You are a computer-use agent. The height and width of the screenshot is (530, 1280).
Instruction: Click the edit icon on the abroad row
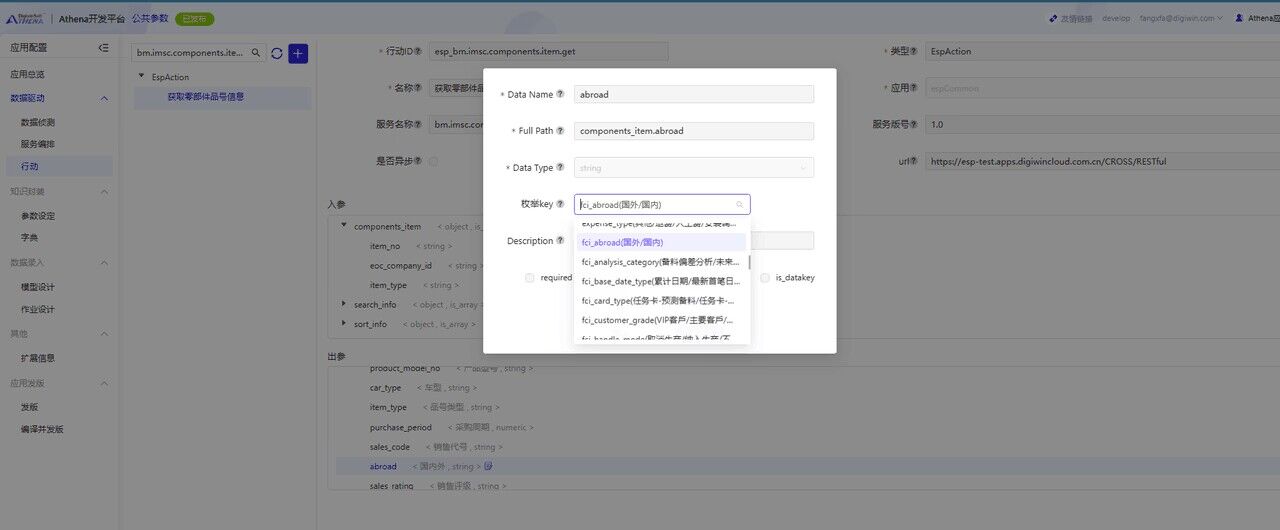(x=488, y=467)
